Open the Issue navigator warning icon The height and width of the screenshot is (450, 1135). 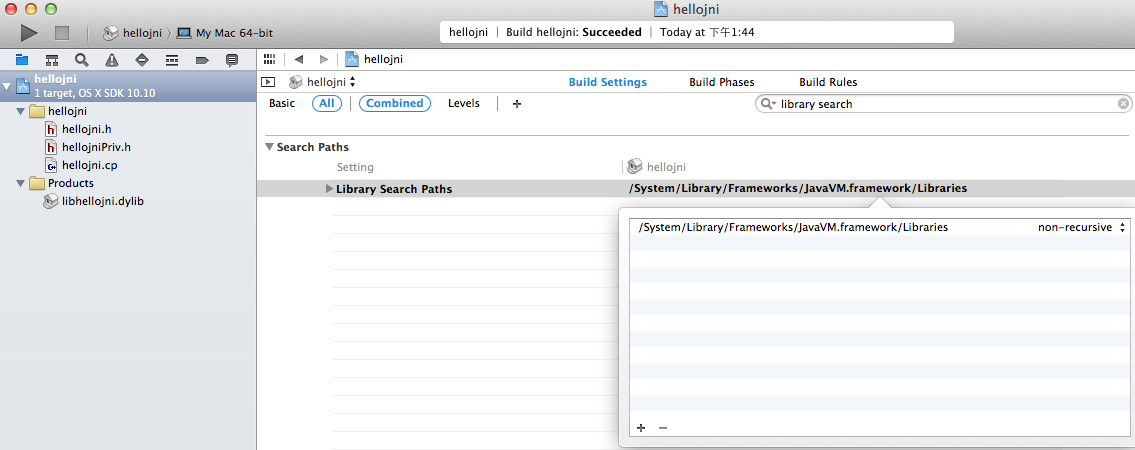(111, 60)
